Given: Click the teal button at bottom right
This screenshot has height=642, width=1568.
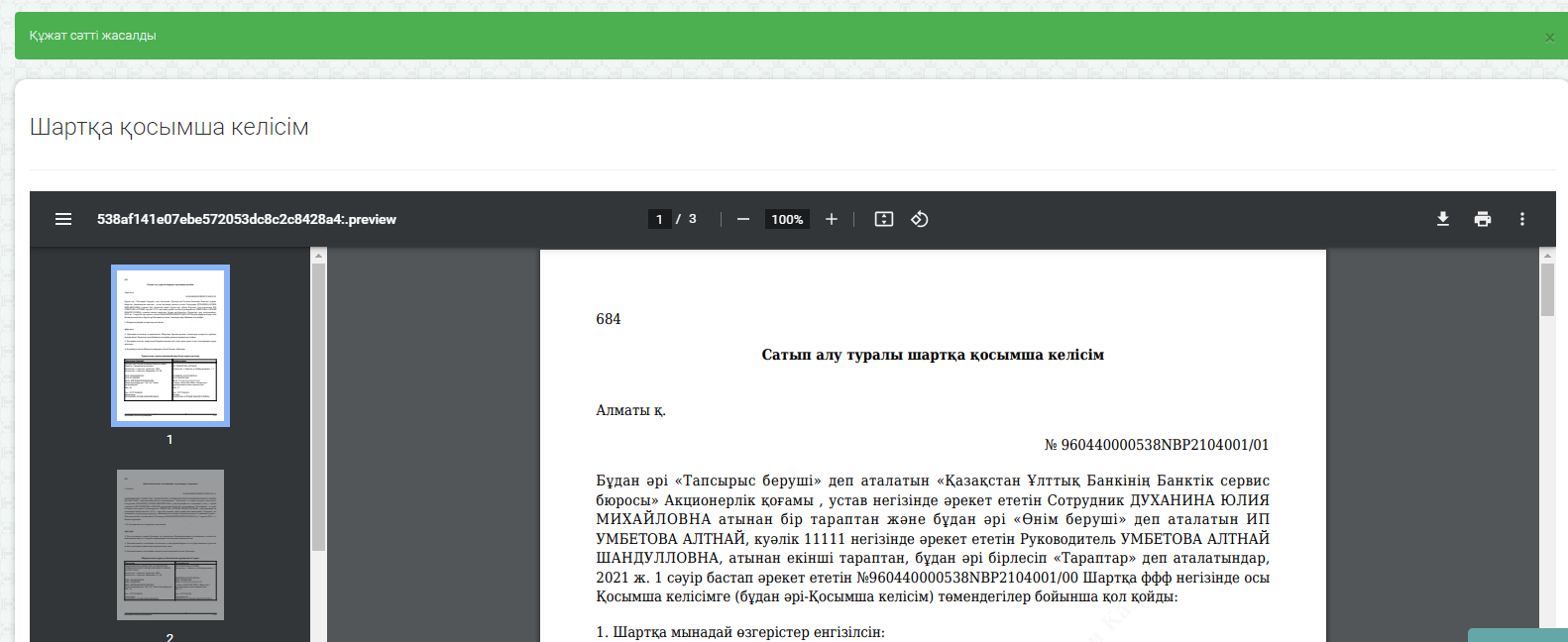Looking at the screenshot, I should [1516, 635].
